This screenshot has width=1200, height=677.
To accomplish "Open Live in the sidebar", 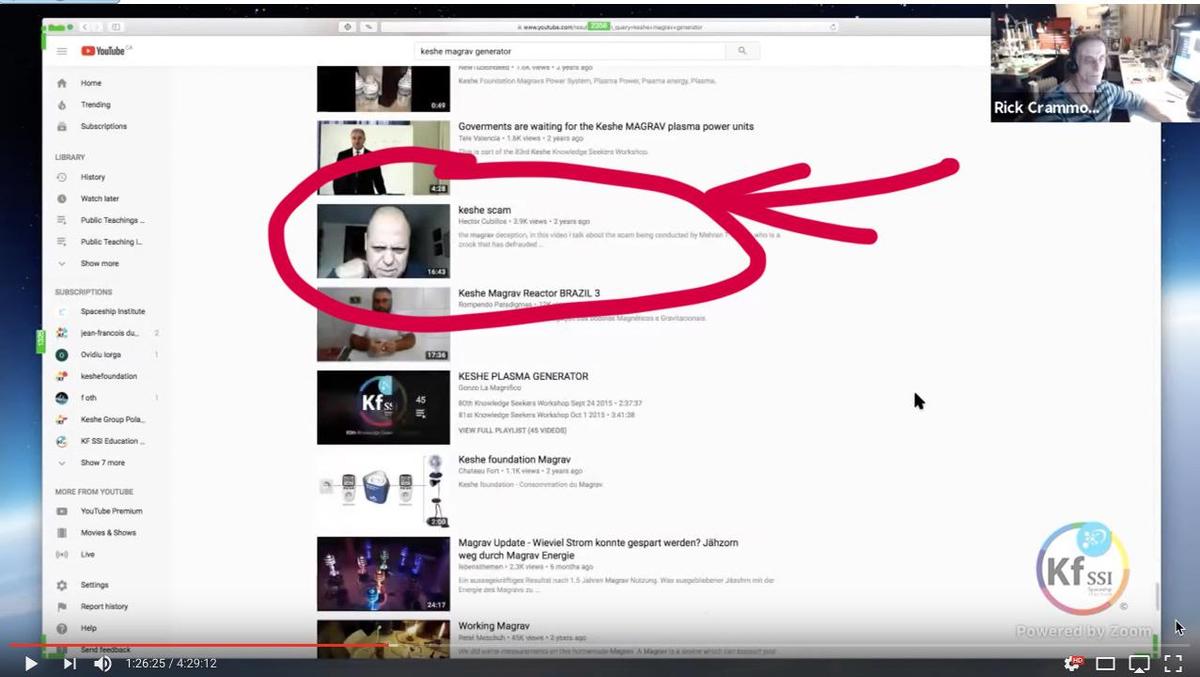I will (88, 554).
